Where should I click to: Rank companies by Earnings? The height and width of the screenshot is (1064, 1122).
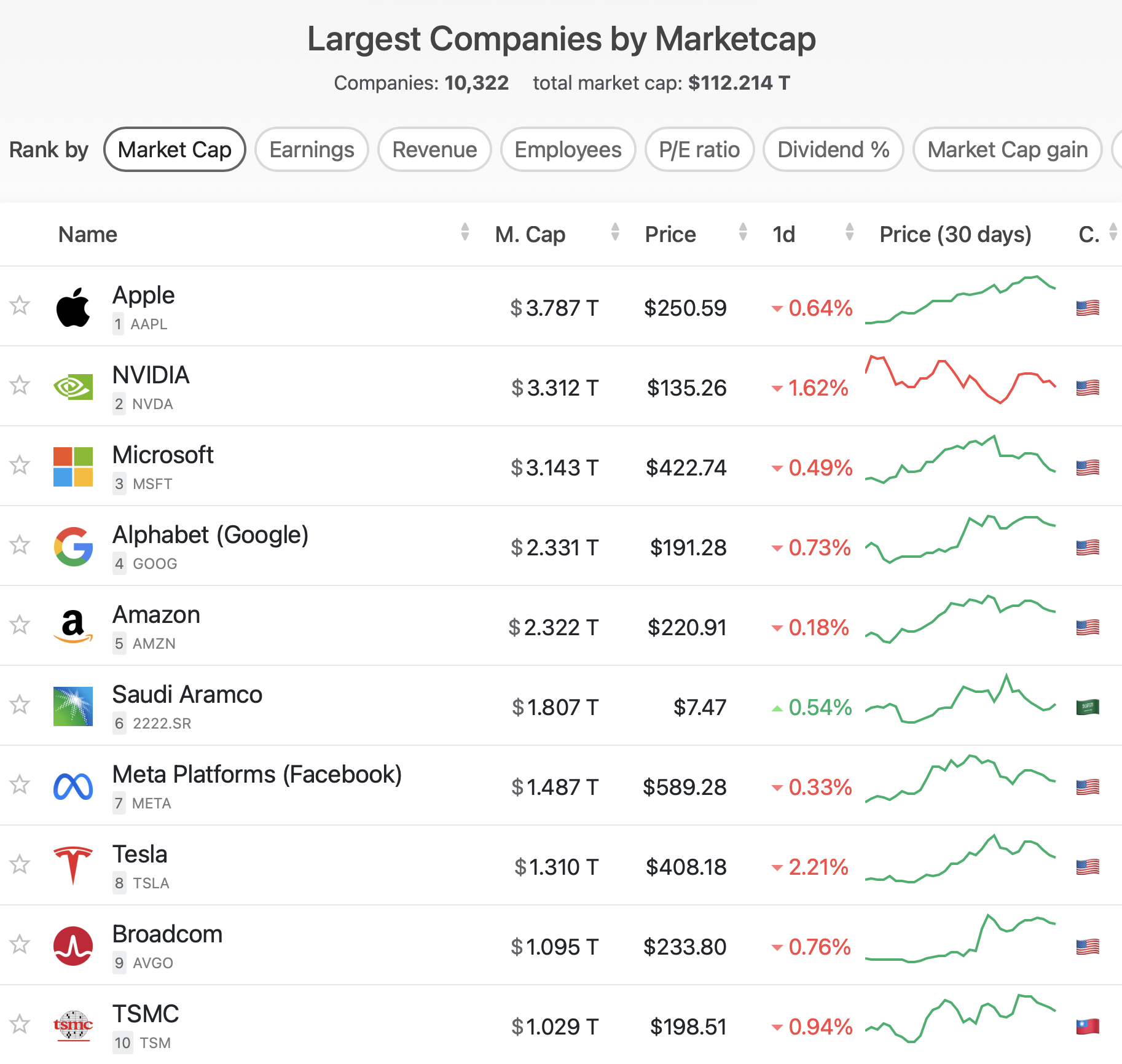pos(312,149)
